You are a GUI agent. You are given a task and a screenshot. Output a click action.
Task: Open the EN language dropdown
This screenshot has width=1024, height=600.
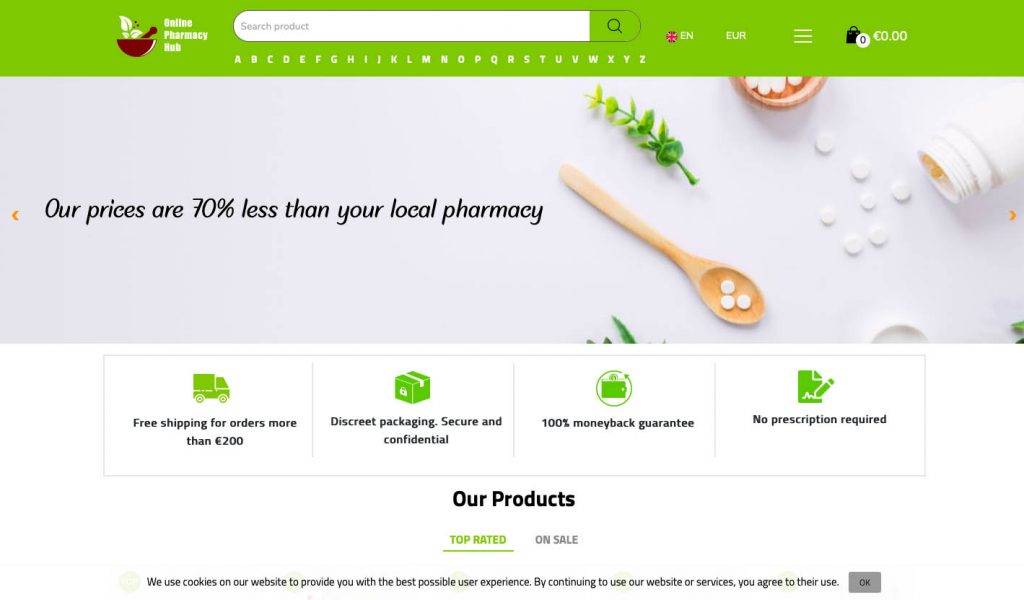(x=679, y=36)
